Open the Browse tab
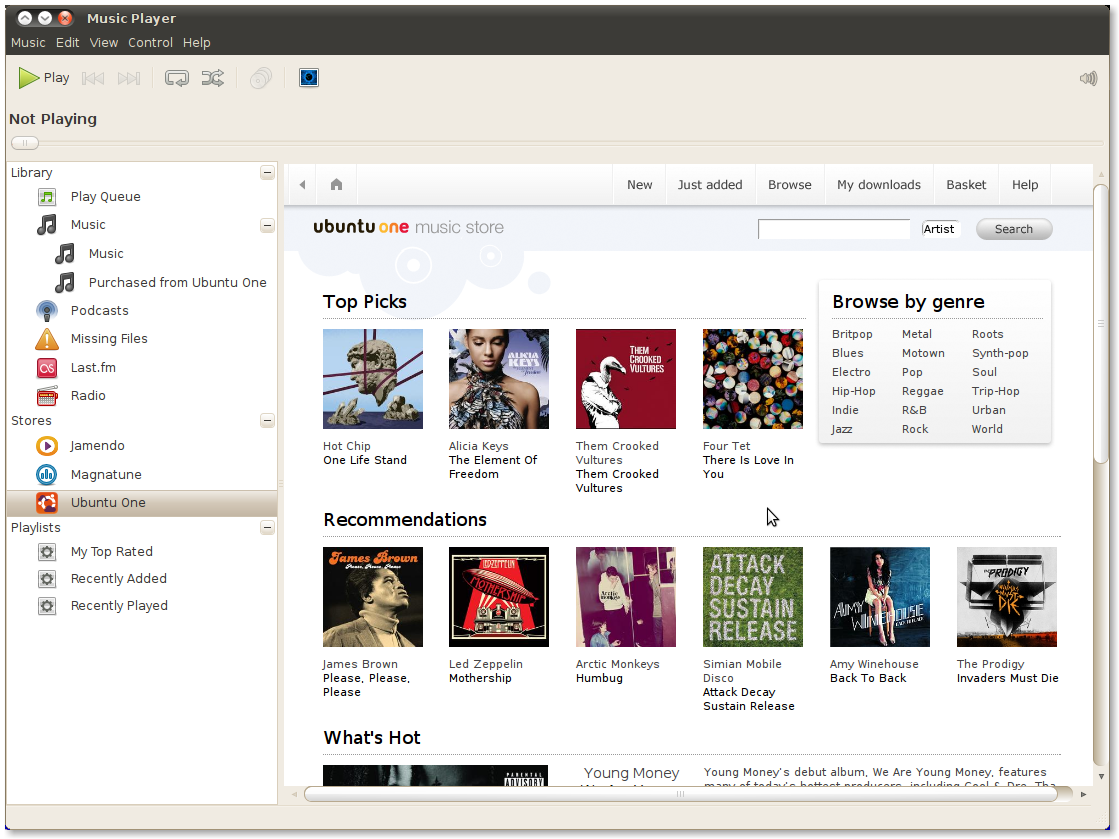The image size is (1119, 839). tap(789, 185)
